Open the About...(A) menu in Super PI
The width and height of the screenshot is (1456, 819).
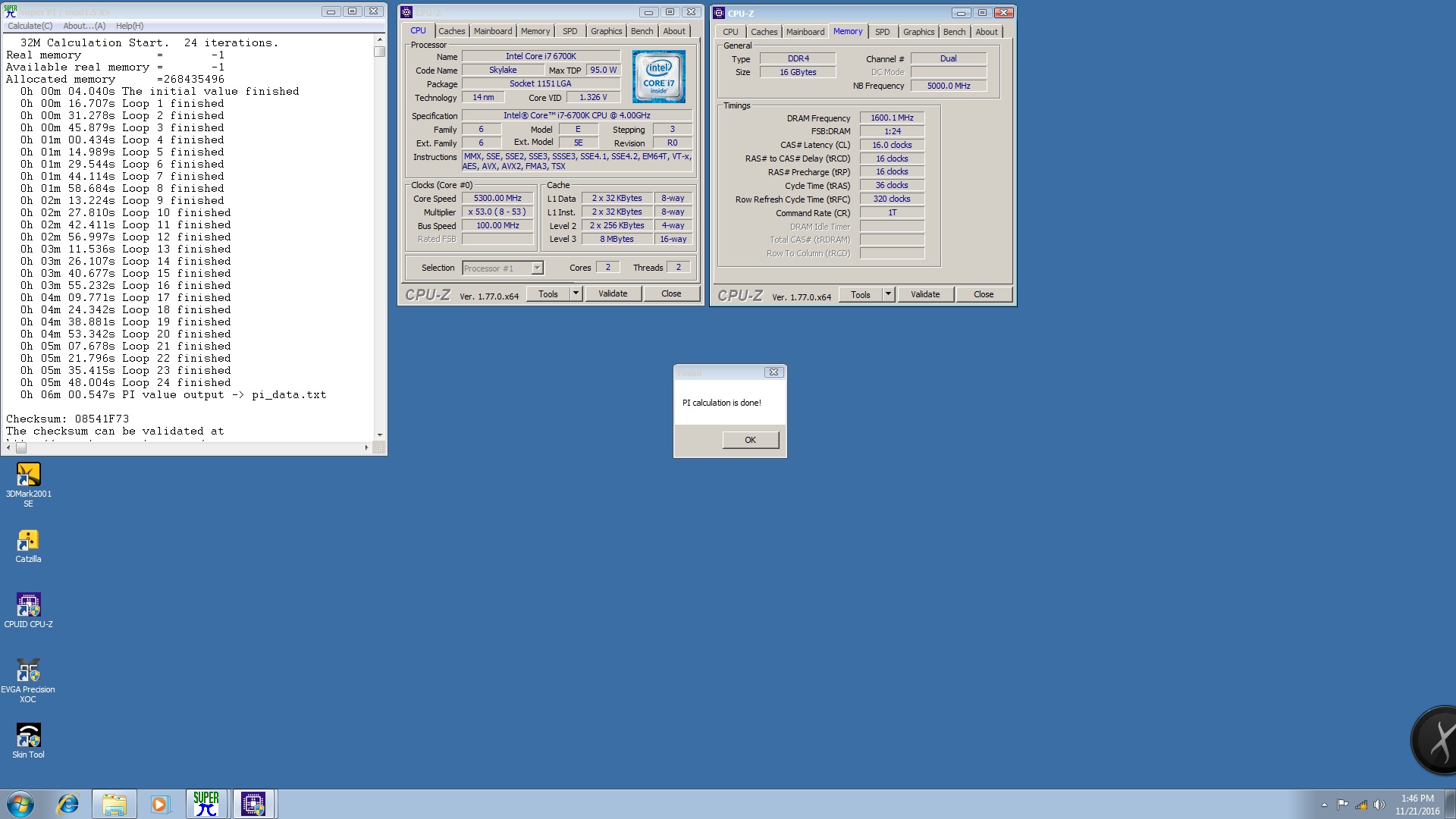coord(84,26)
